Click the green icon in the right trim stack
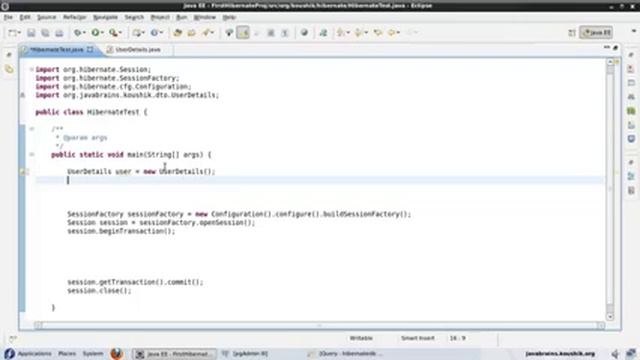Image resolution: width=640 pixels, height=360 pixels. coord(631,111)
